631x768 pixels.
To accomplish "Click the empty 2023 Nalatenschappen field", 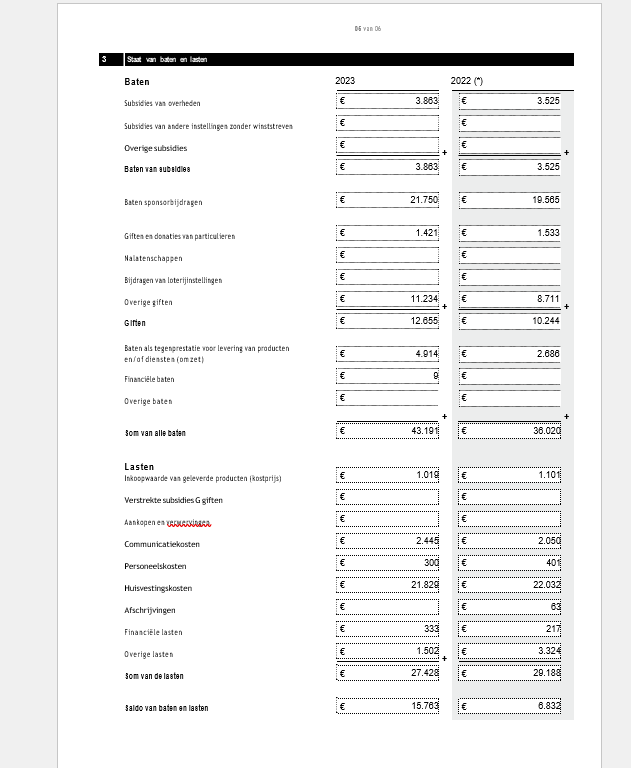I will coord(388,255).
